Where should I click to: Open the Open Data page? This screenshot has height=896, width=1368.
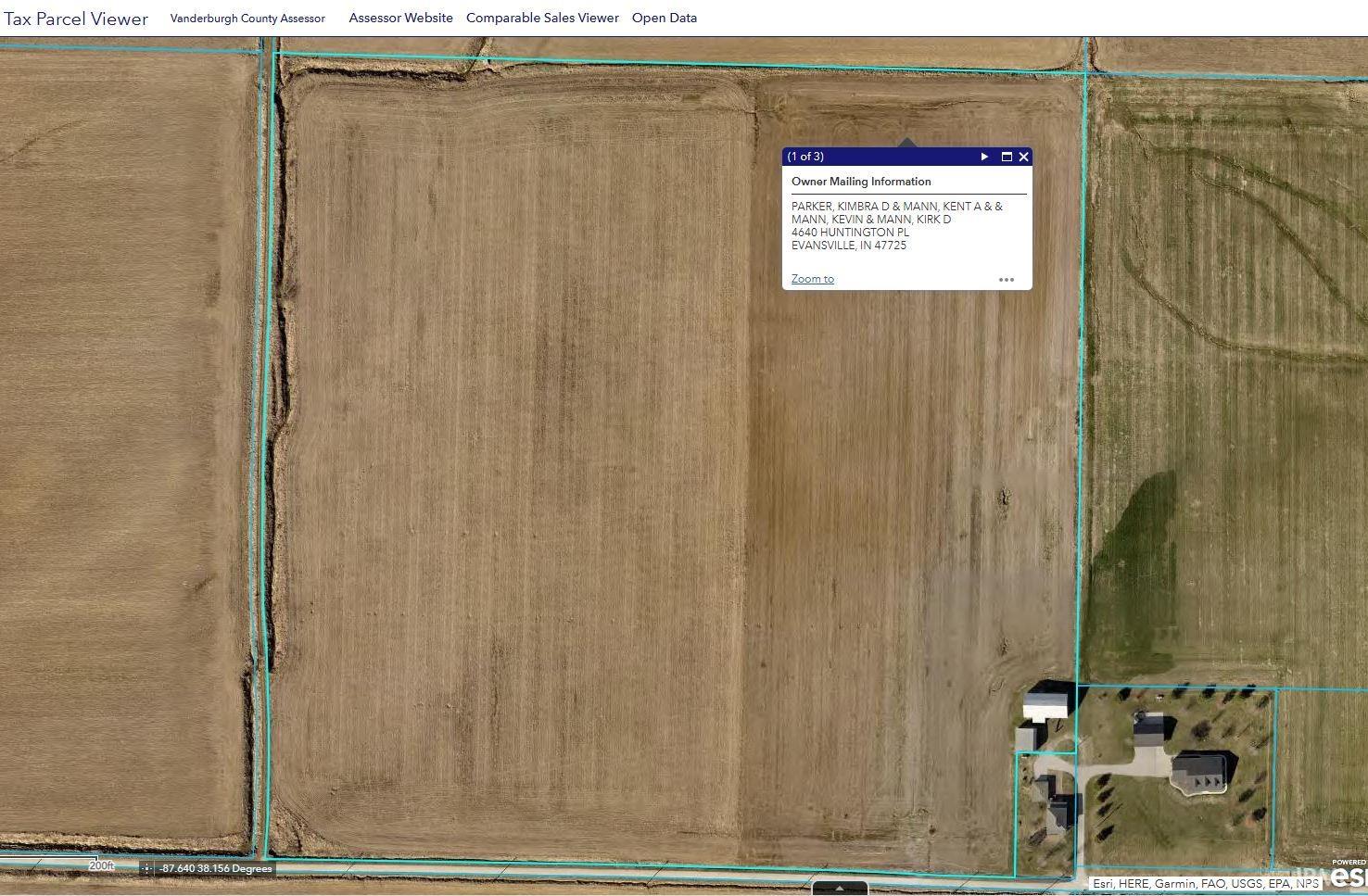tap(664, 18)
